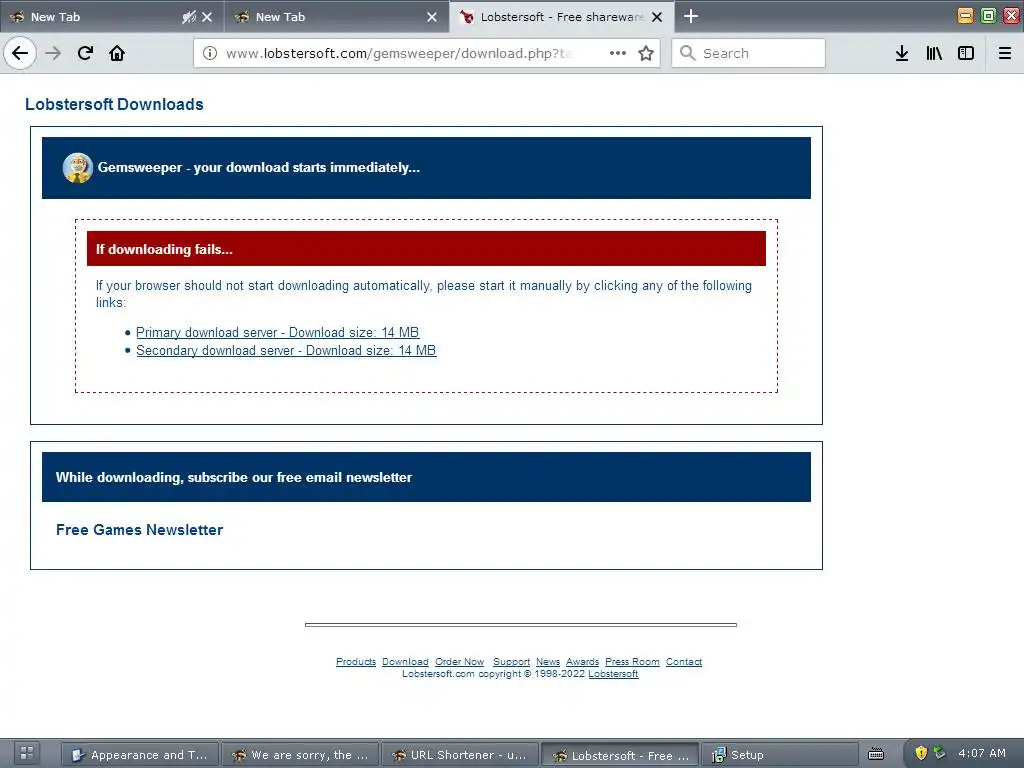
Task: Open the Products footer link
Action: pos(356,662)
